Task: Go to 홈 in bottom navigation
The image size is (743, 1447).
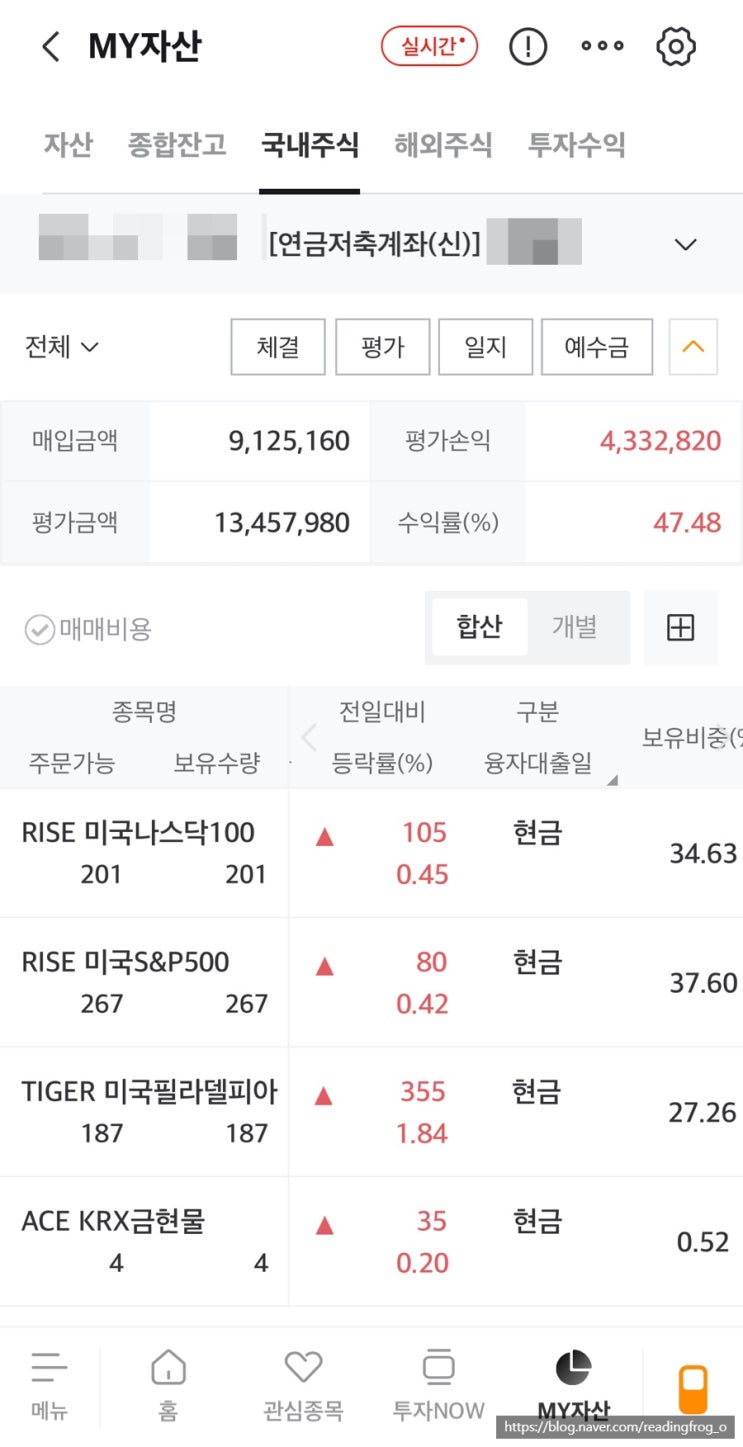Action: [168, 1385]
